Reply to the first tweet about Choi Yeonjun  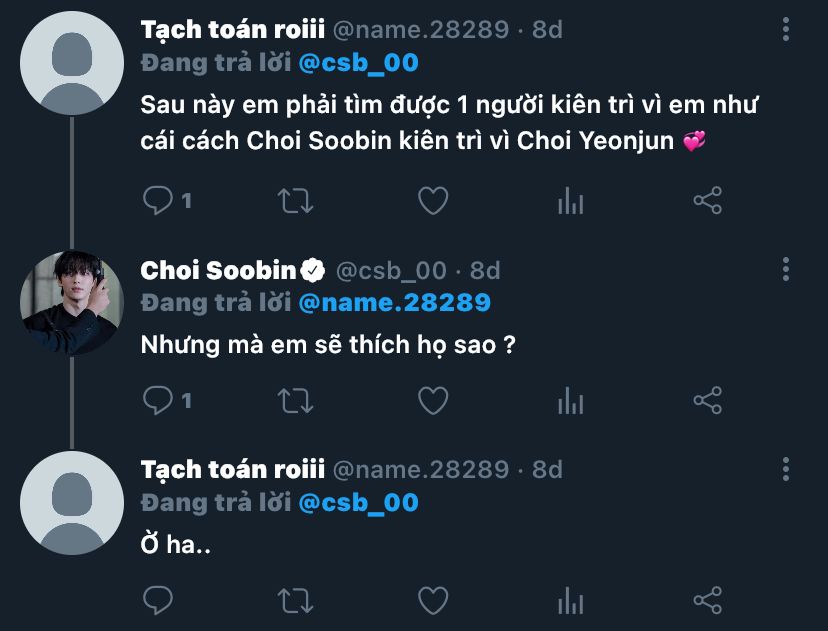pos(159,201)
